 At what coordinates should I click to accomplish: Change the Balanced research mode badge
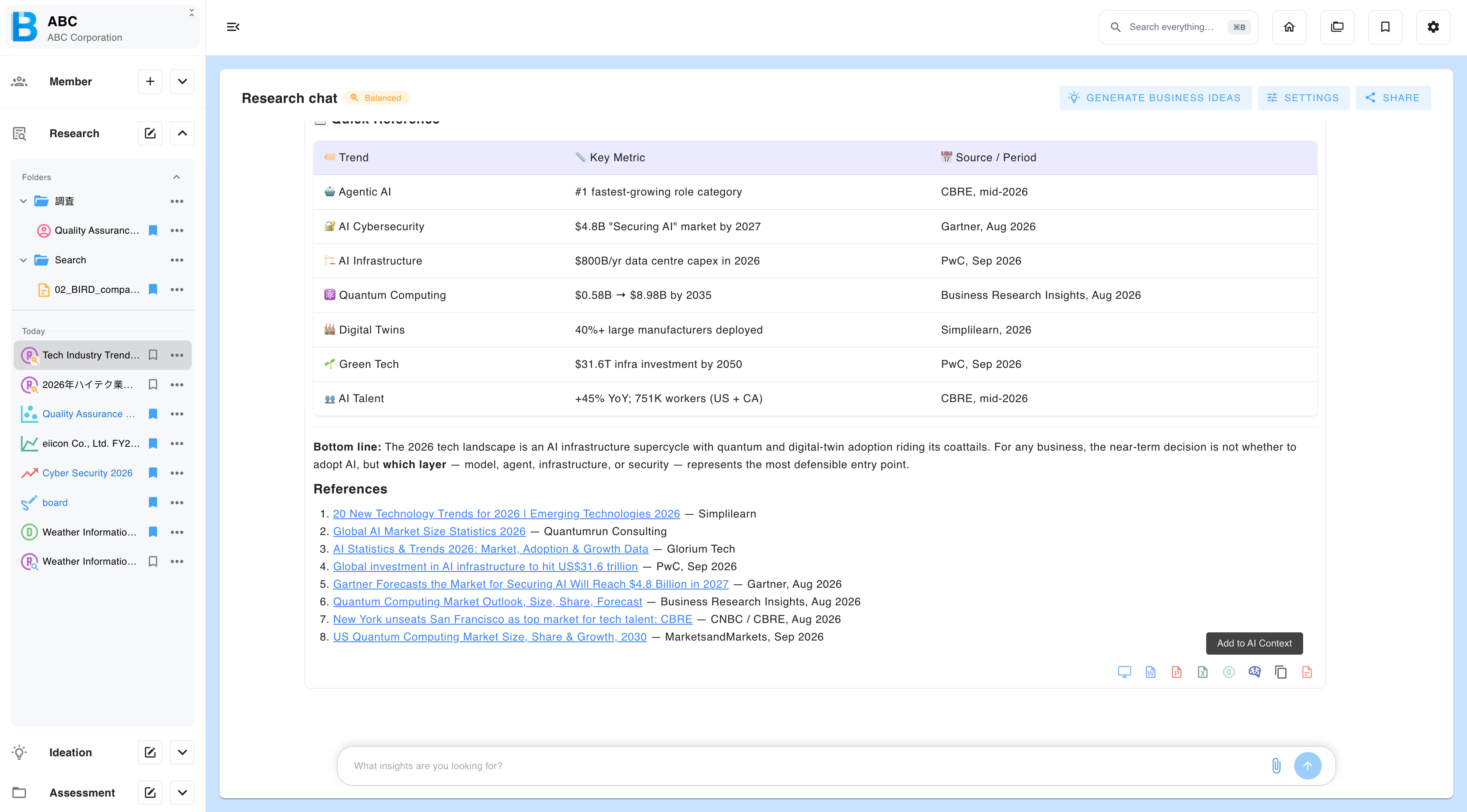(x=377, y=98)
